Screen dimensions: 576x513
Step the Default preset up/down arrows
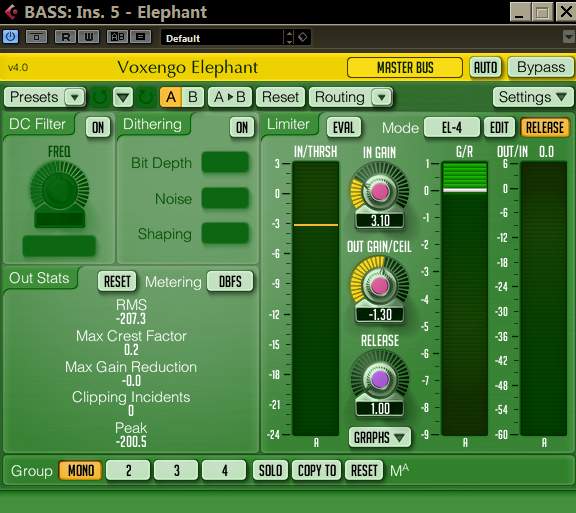coord(289,37)
